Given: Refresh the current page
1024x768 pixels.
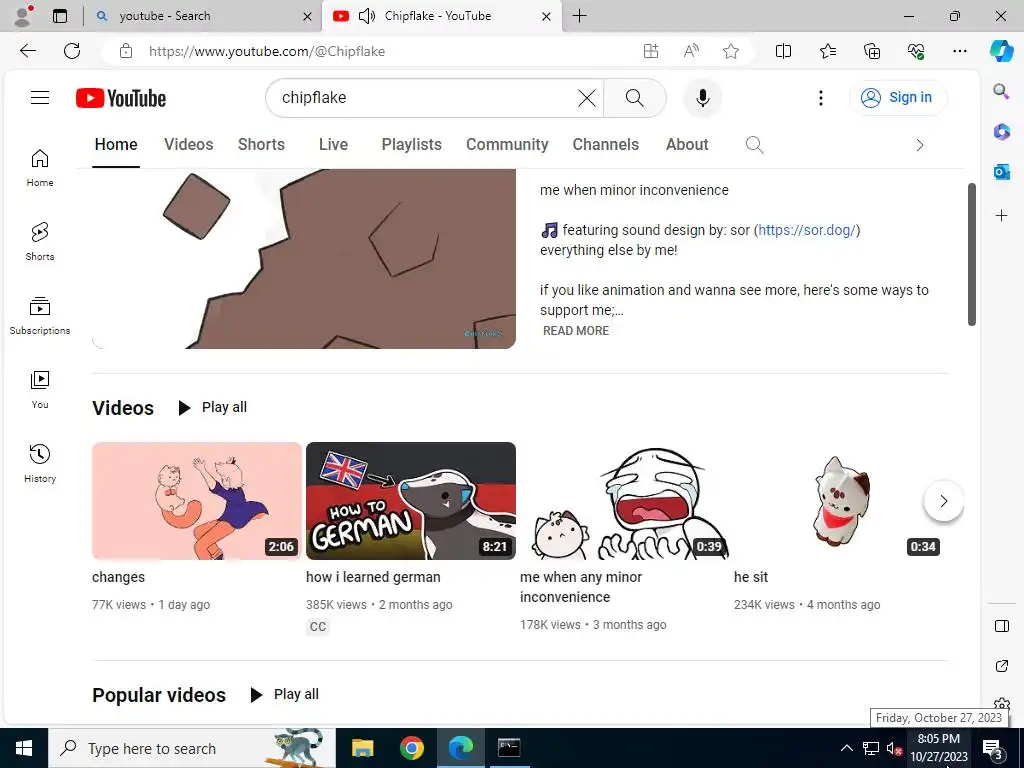Looking at the screenshot, I should pos(72,51).
